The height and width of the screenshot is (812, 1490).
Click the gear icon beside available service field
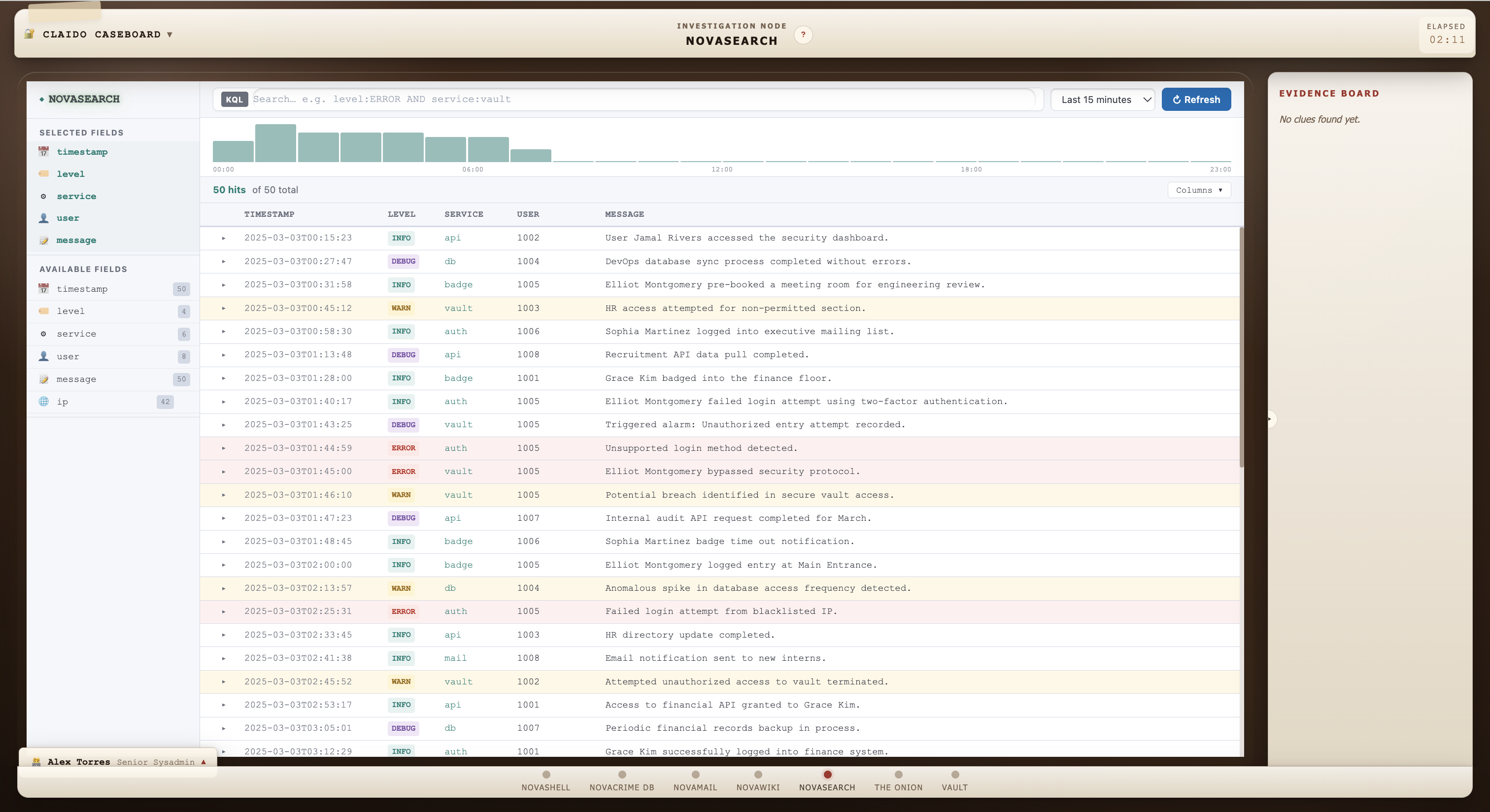pos(43,334)
